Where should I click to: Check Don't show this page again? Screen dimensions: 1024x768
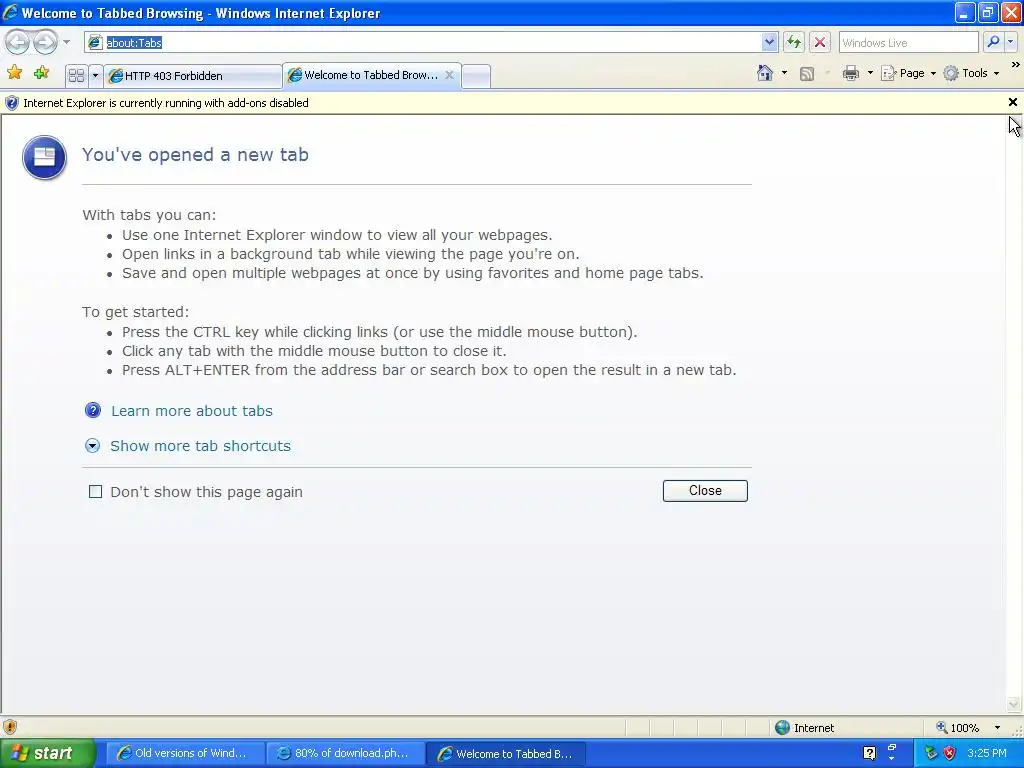tap(95, 492)
